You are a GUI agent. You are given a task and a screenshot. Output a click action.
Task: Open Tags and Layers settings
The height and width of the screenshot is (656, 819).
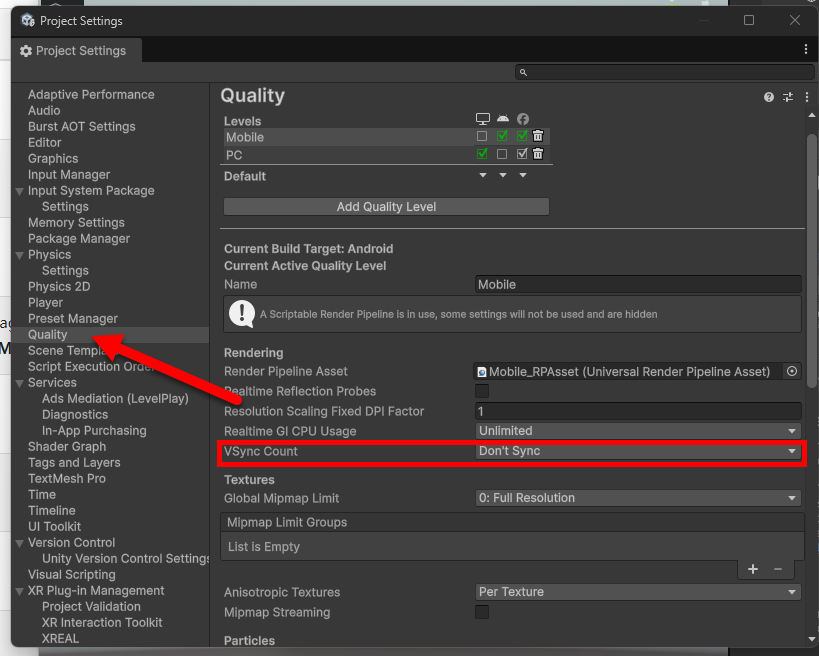point(74,463)
